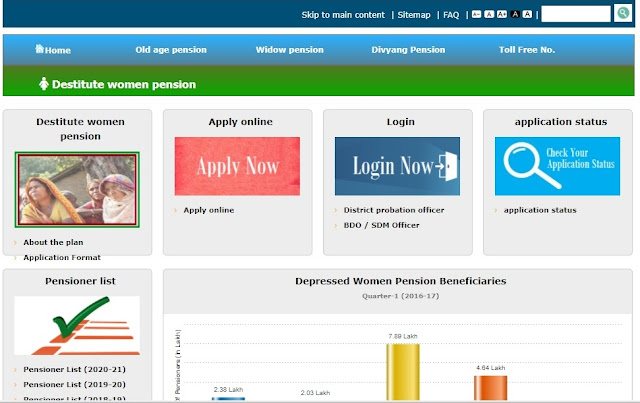Open Skip to main content link

pyautogui.click(x=343, y=15)
